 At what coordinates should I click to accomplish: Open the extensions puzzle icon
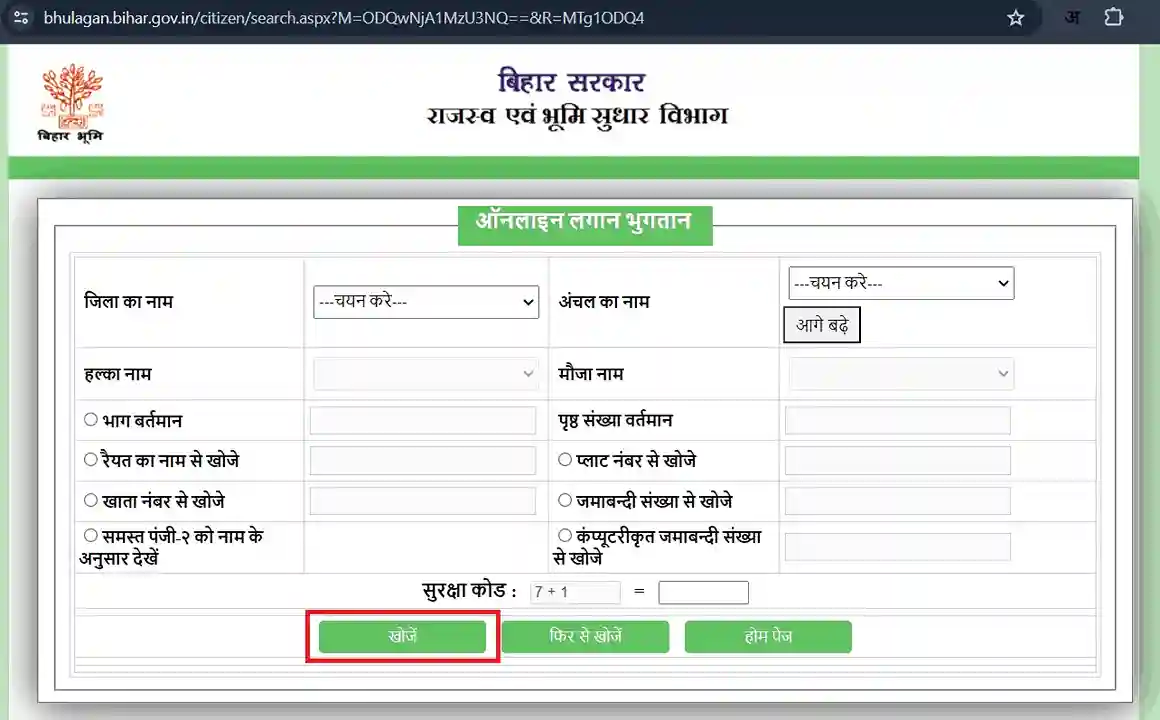(1113, 17)
